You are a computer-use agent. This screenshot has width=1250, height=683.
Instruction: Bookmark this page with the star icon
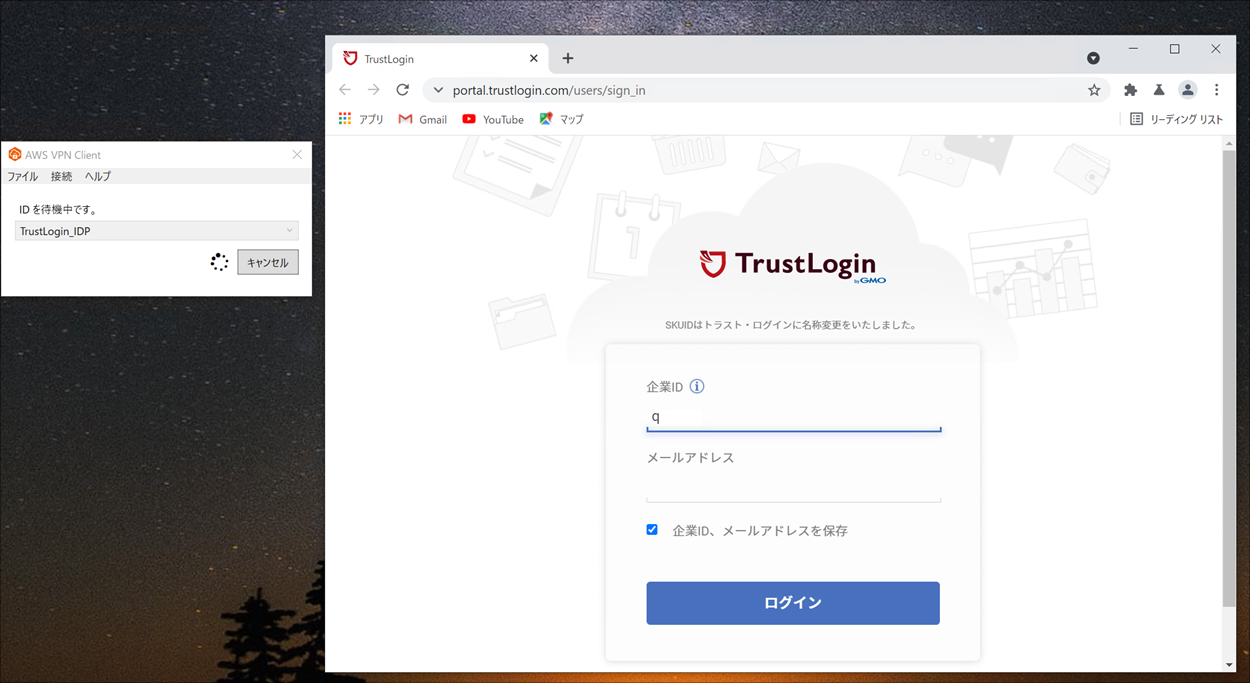[1094, 90]
